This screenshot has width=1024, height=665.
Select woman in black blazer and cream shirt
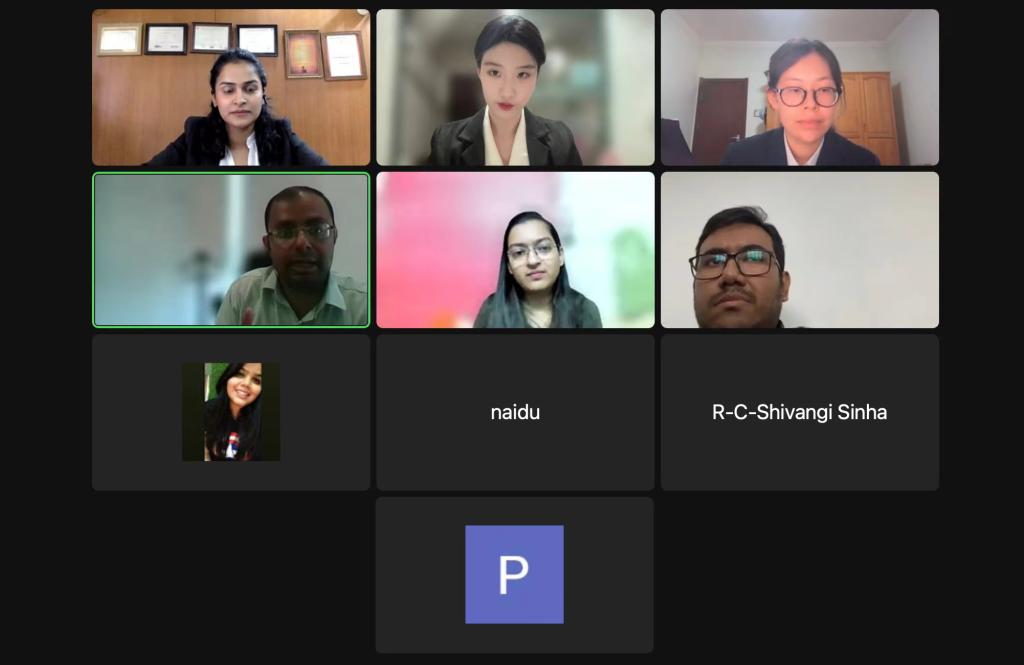pyautogui.click(x=515, y=87)
